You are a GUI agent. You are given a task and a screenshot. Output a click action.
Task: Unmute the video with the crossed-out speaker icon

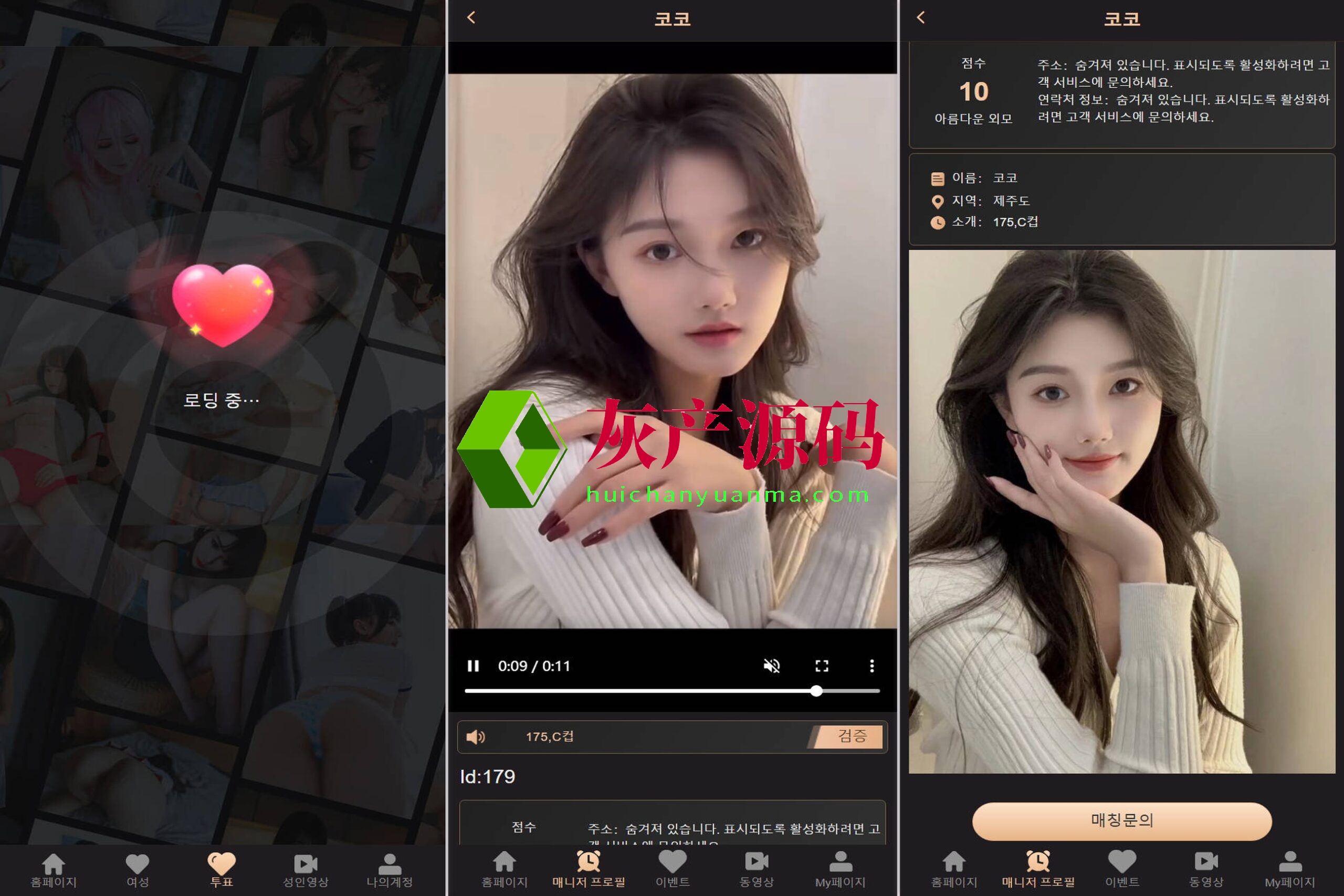(771, 666)
